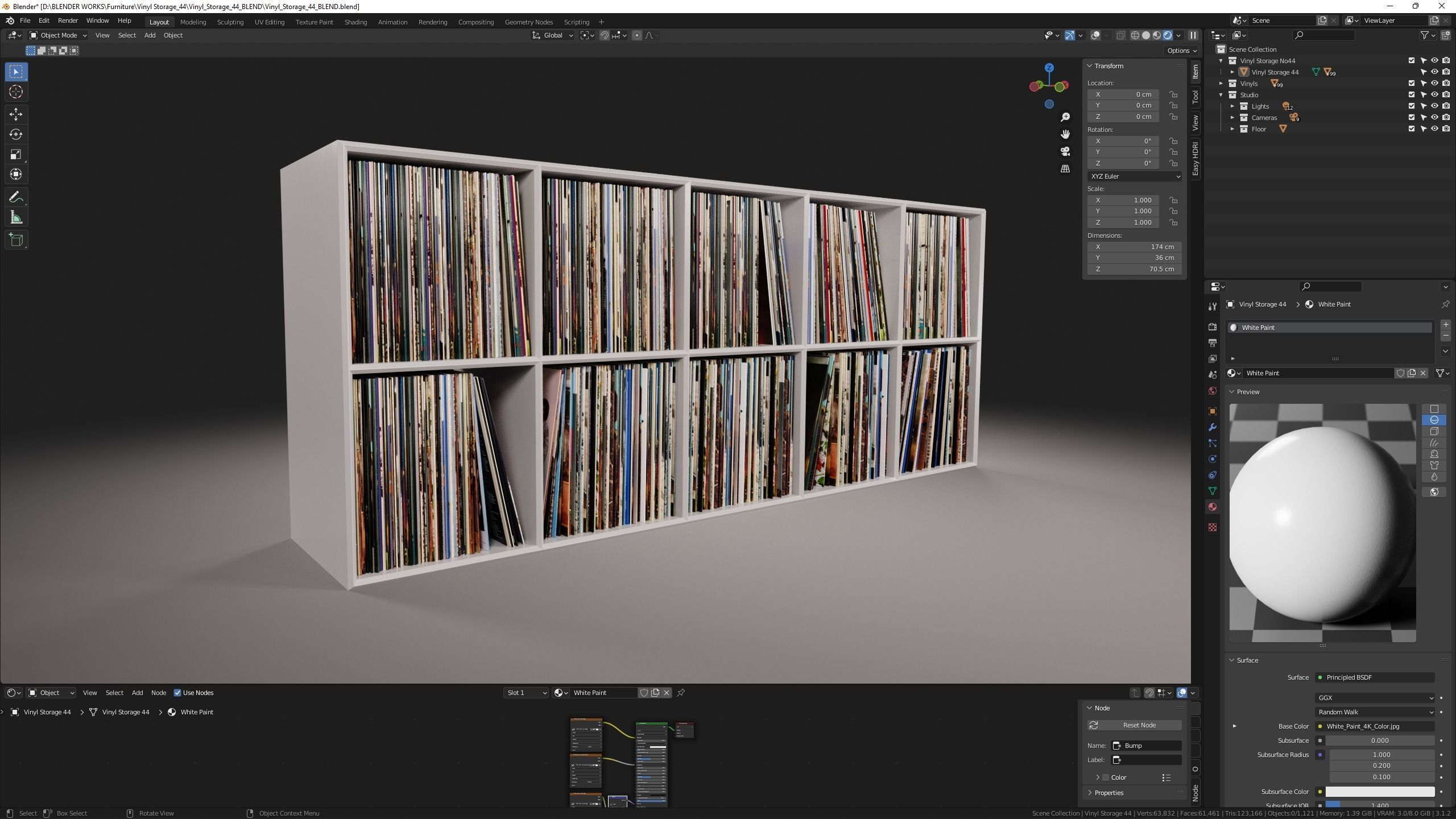Image resolution: width=1456 pixels, height=819 pixels.
Task: Open the Random Walk subsurface method dropdown
Action: point(1375,712)
